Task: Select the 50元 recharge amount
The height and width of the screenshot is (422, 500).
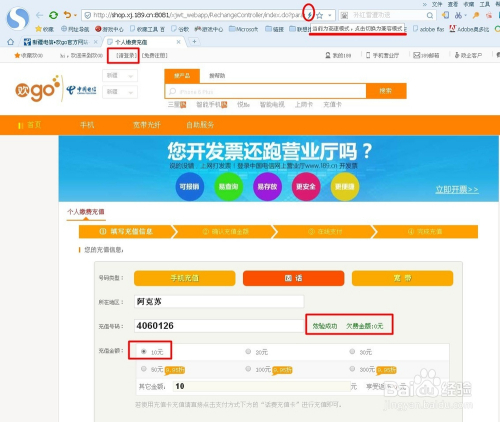Action: coord(144,369)
